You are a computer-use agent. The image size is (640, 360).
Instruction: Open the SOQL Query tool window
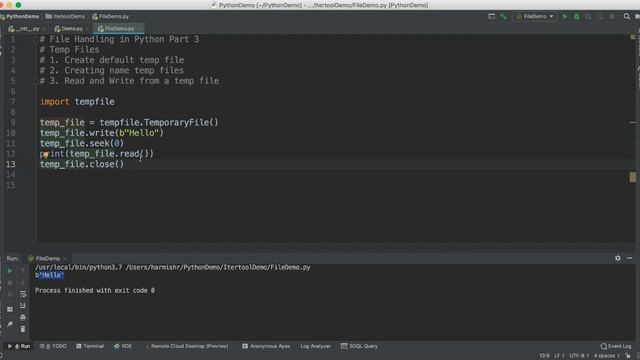(360, 346)
